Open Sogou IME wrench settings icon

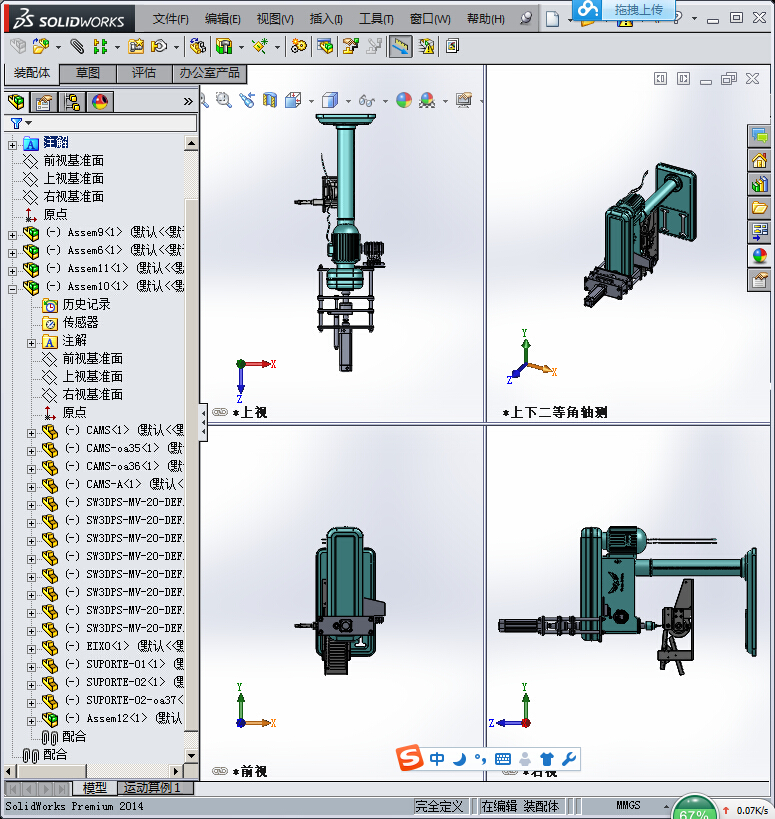569,759
